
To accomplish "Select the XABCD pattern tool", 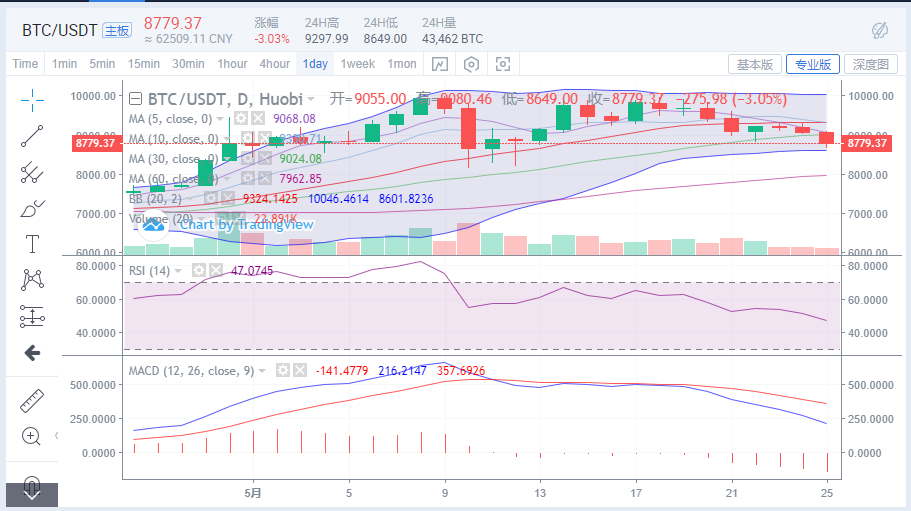I will (32, 280).
